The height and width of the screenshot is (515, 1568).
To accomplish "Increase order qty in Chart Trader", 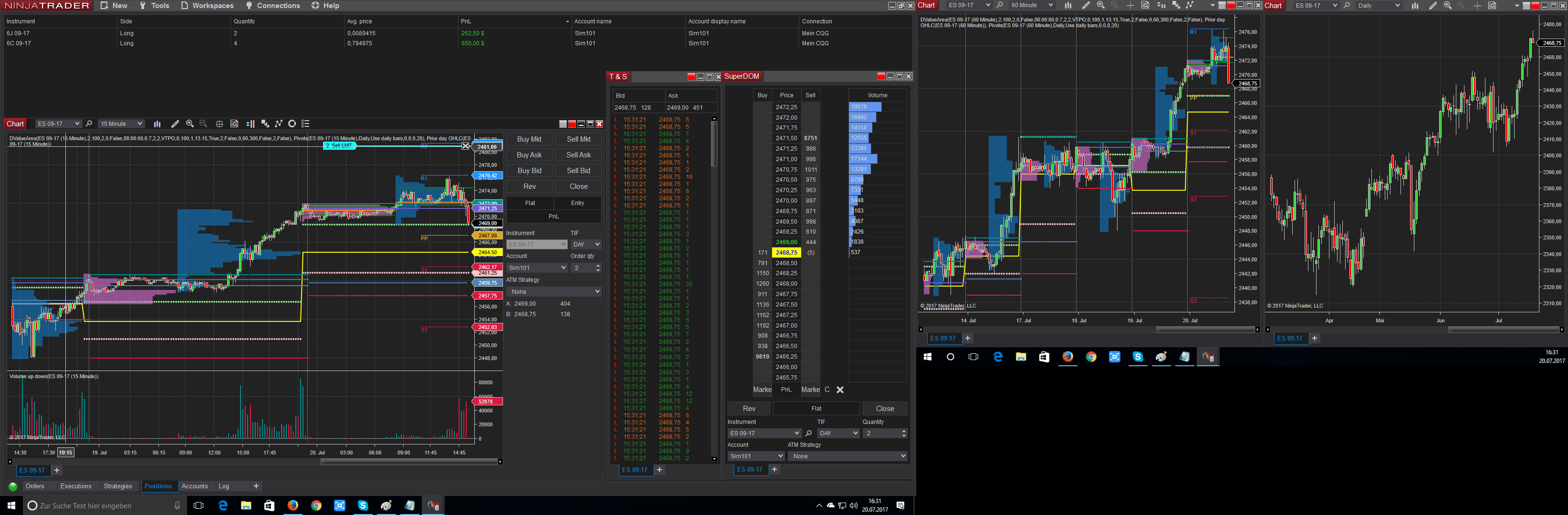I will pyautogui.click(x=598, y=266).
